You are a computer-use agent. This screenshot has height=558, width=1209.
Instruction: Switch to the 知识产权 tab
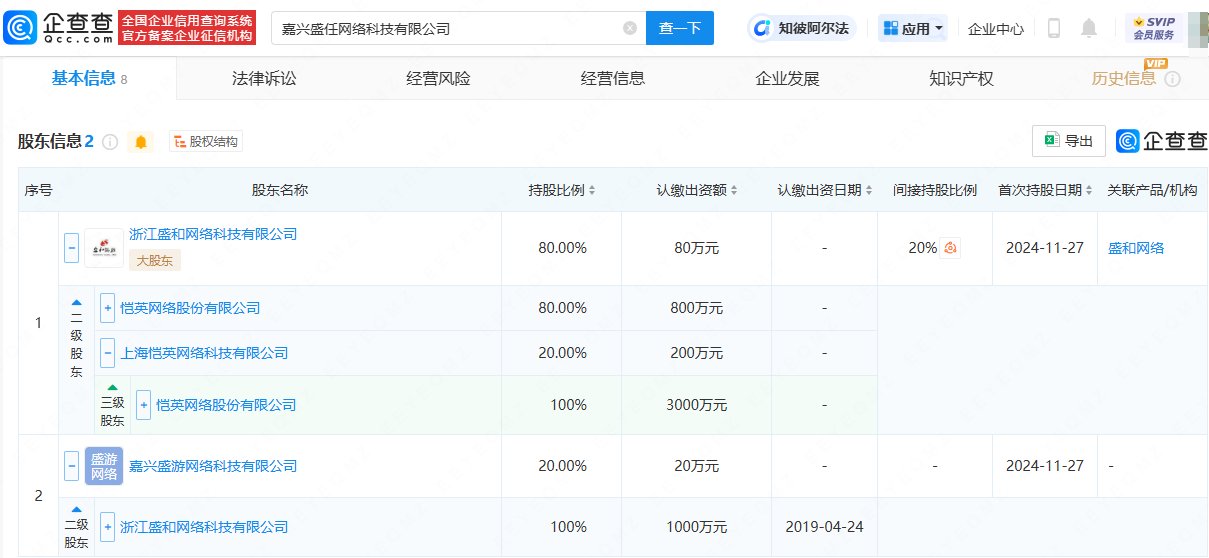click(x=961, y=79)
